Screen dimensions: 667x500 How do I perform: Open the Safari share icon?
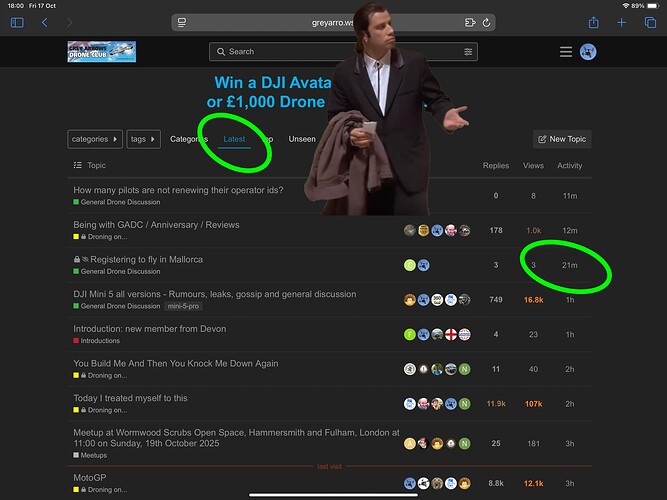(x=593, y=23)
